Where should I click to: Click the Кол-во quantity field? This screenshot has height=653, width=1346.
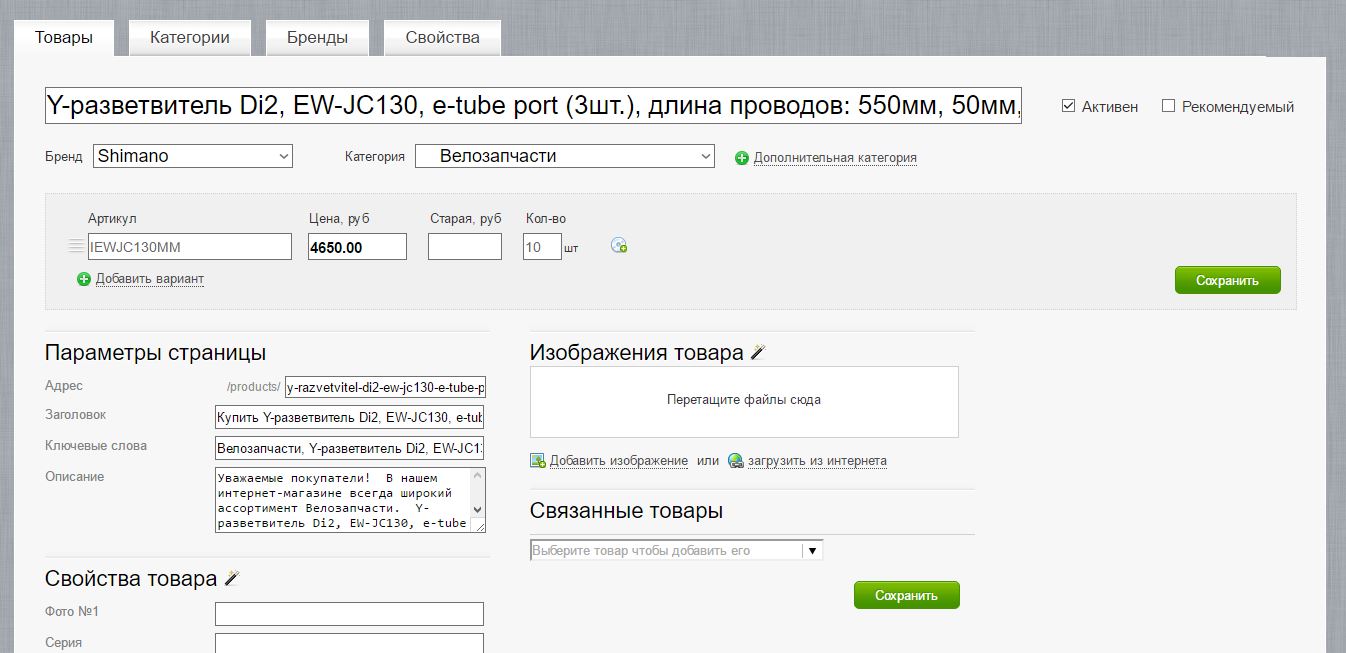(x=542, y=246)
